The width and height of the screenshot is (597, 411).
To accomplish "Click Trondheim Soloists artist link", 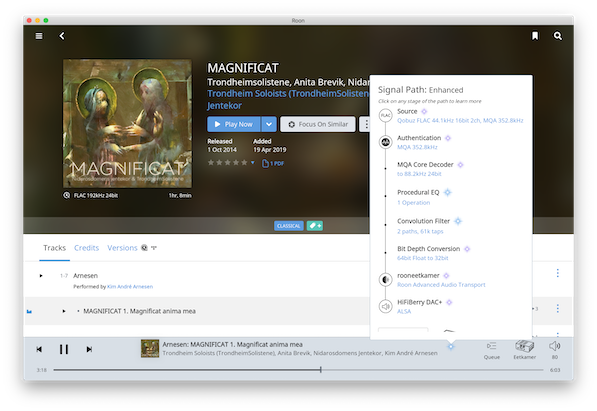I will point(288,94).
